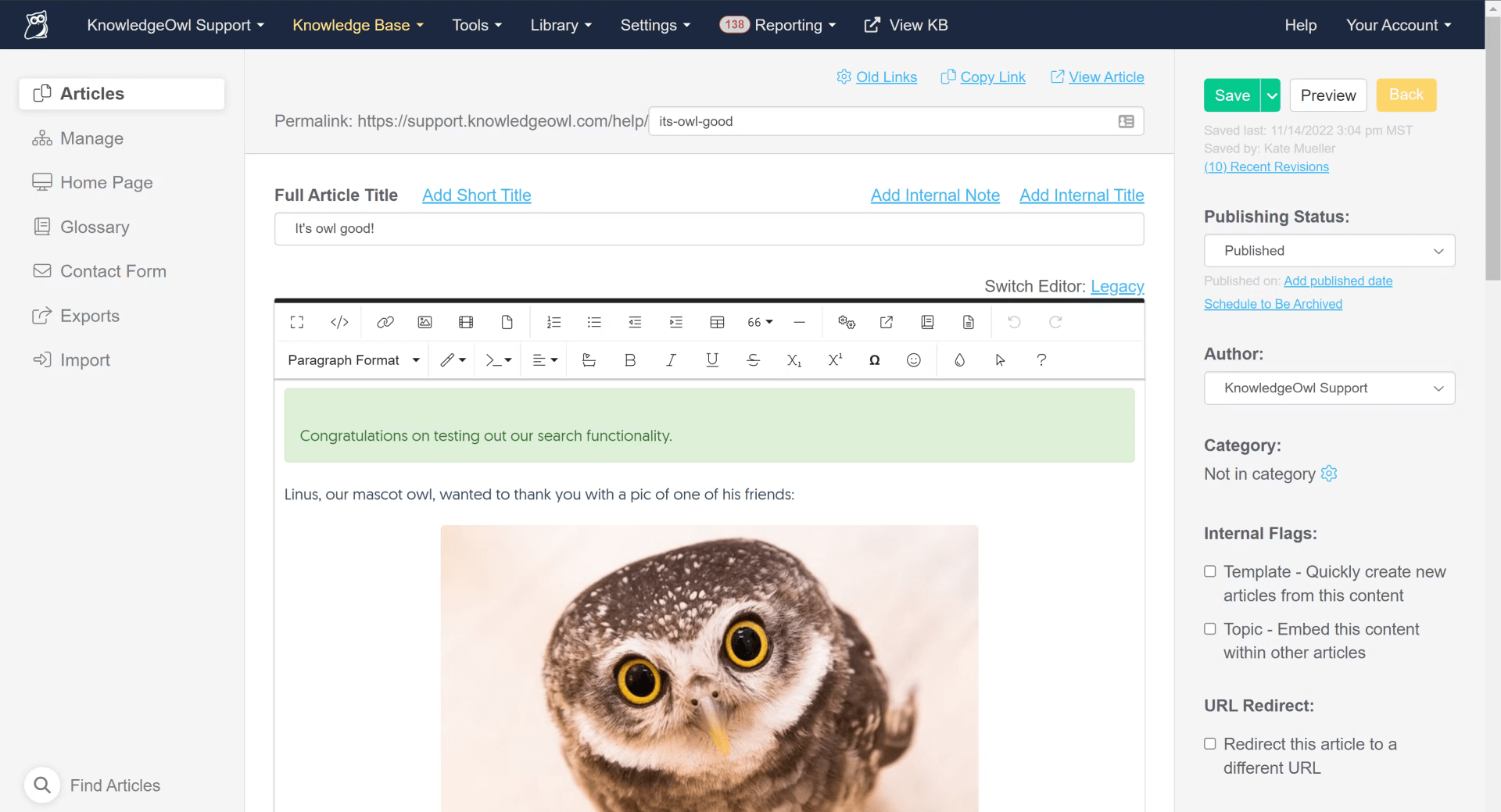1501x812 pixels.
Task: Redo the last edit
Action: coord(1055,322)
